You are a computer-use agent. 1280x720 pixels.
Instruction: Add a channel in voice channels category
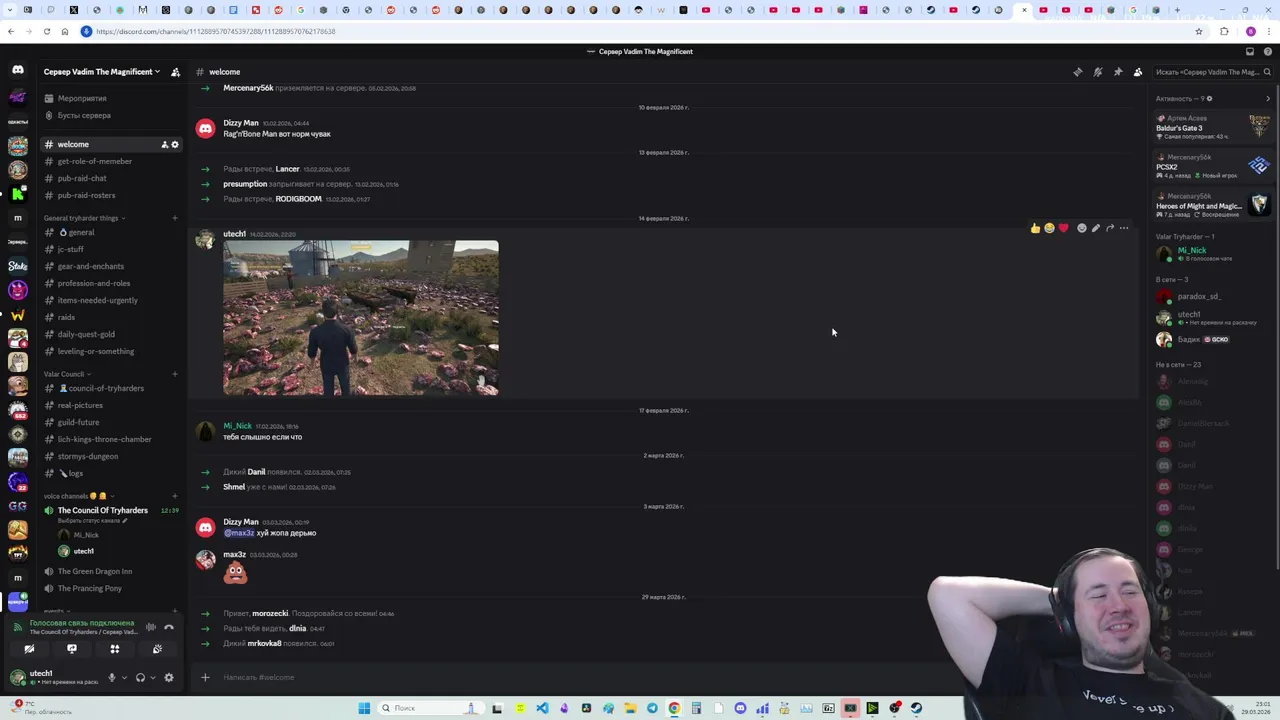click(x=175, y=496)
